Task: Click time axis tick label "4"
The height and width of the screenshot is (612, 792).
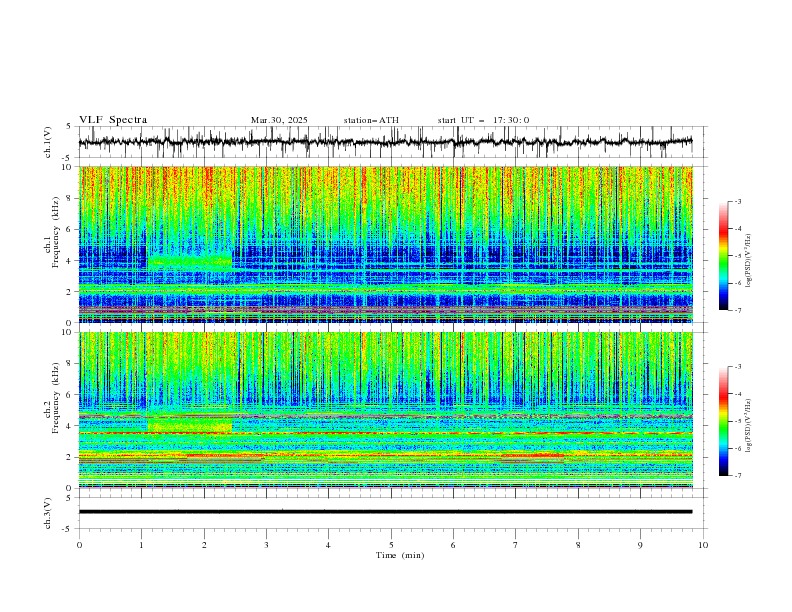Action: (328, 545)
